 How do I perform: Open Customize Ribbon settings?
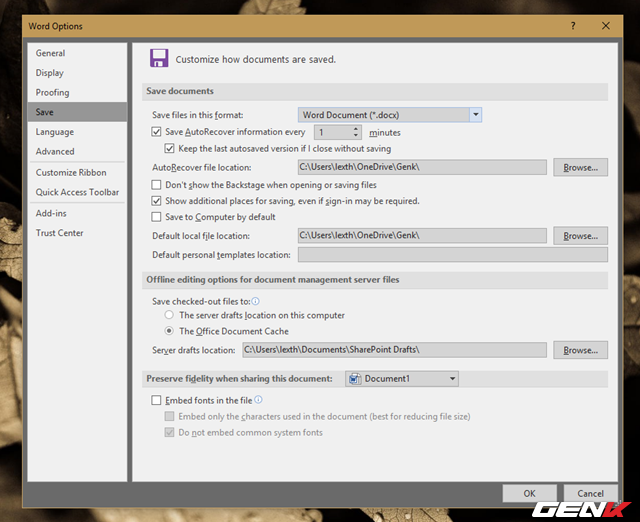[x=77, y=173]
